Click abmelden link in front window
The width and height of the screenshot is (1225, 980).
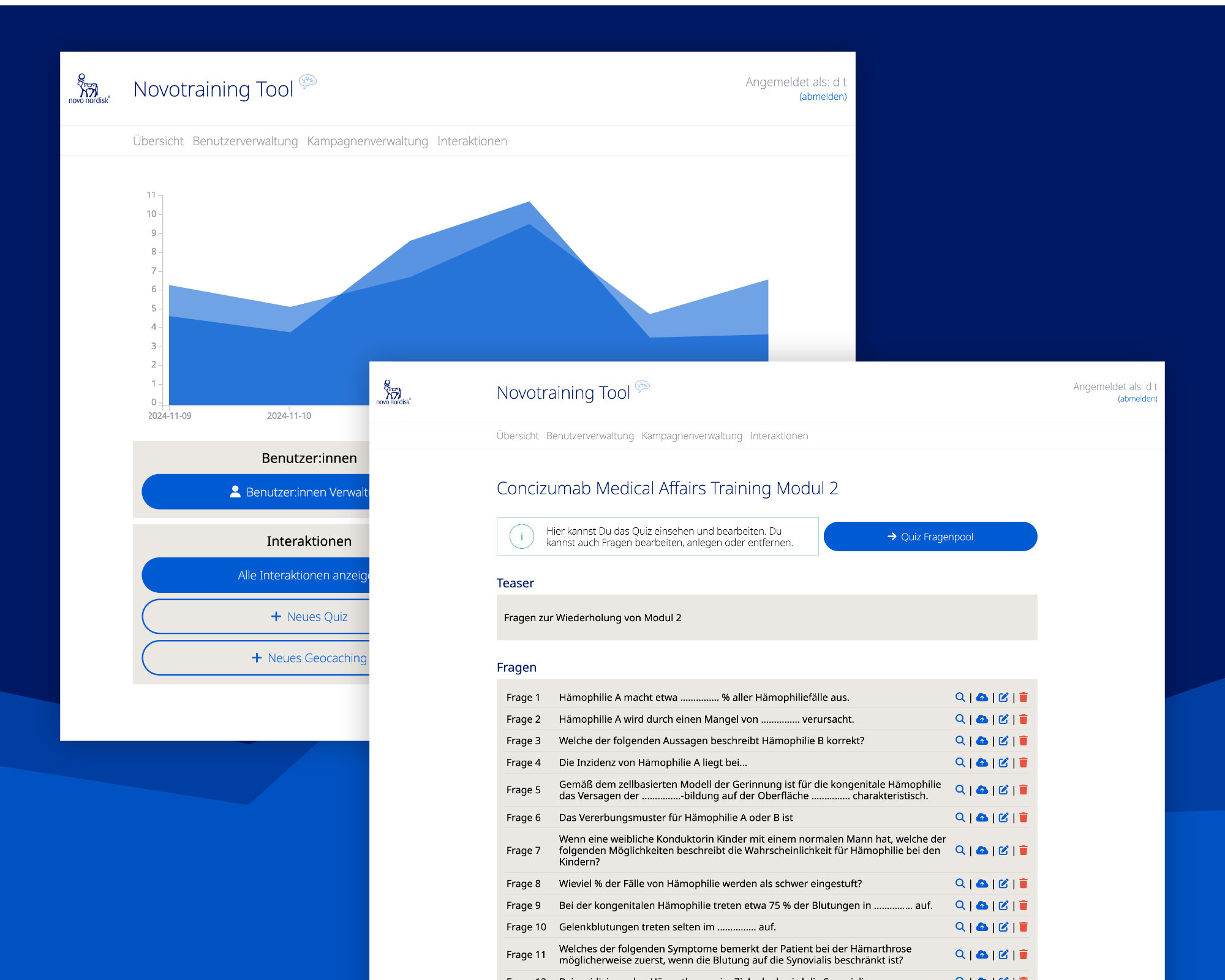pyautogui.click(x=1137, y=399)
